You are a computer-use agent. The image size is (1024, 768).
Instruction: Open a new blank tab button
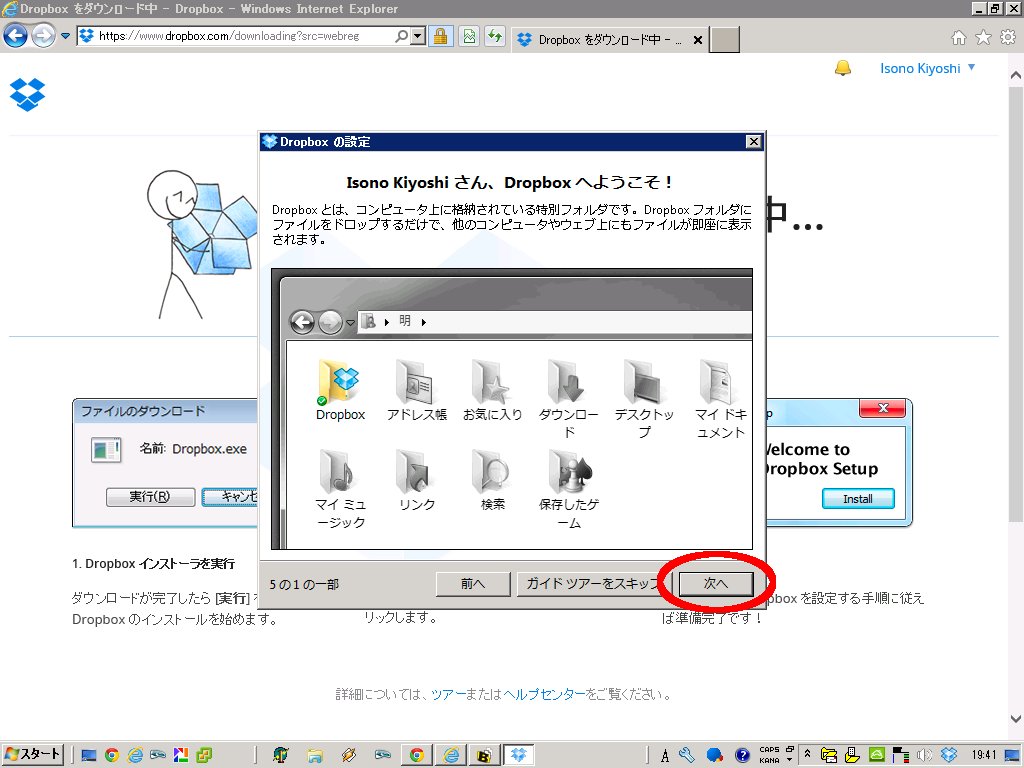[x=724, y=40]
